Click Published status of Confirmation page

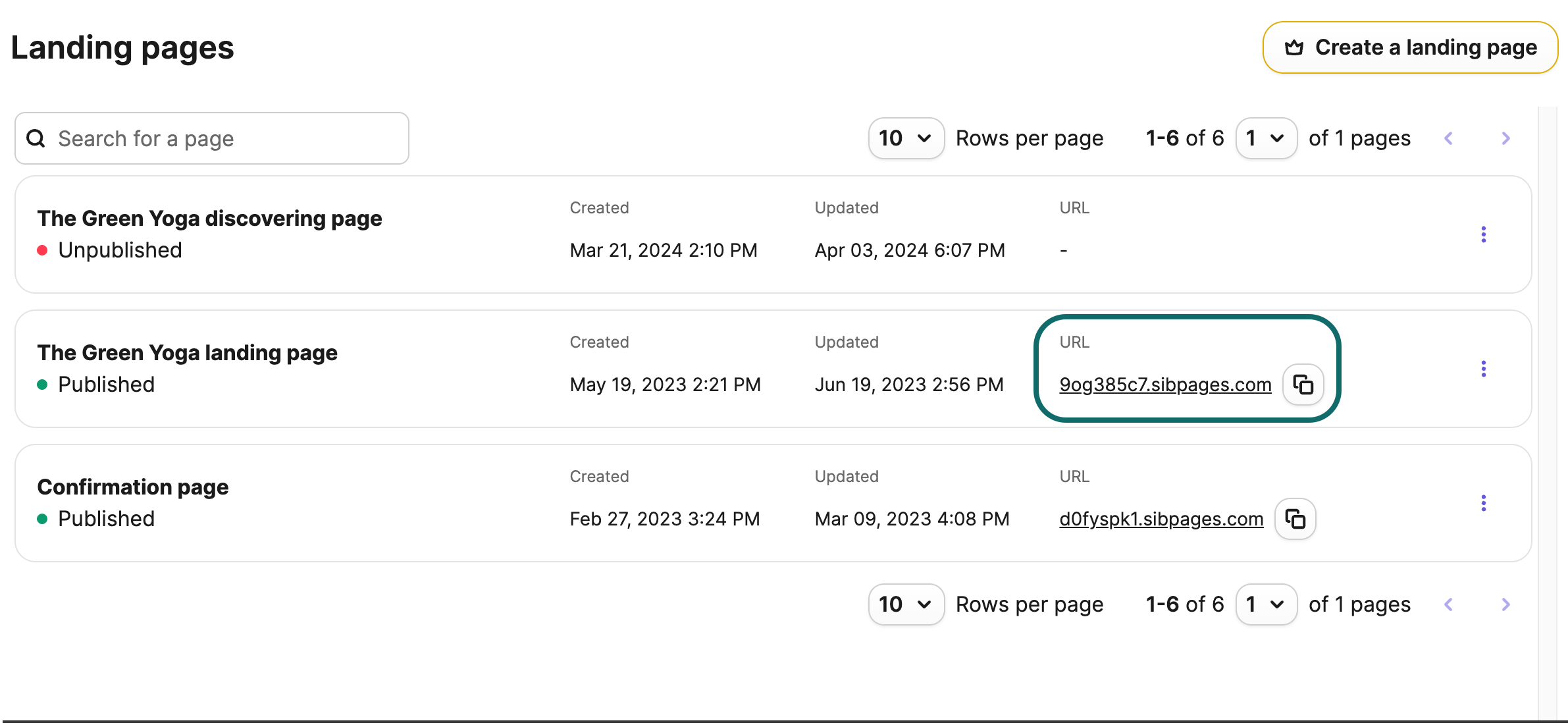click(106, 519)
